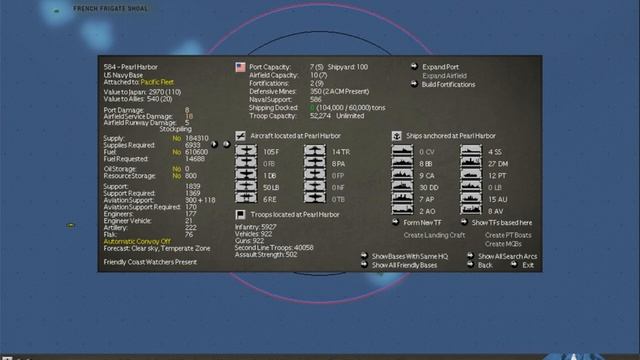Click the oiler silhouette beside 2 AO
The width and height of the screenshot is (640, 360).
pyautogui.click(x=402, y=210)
